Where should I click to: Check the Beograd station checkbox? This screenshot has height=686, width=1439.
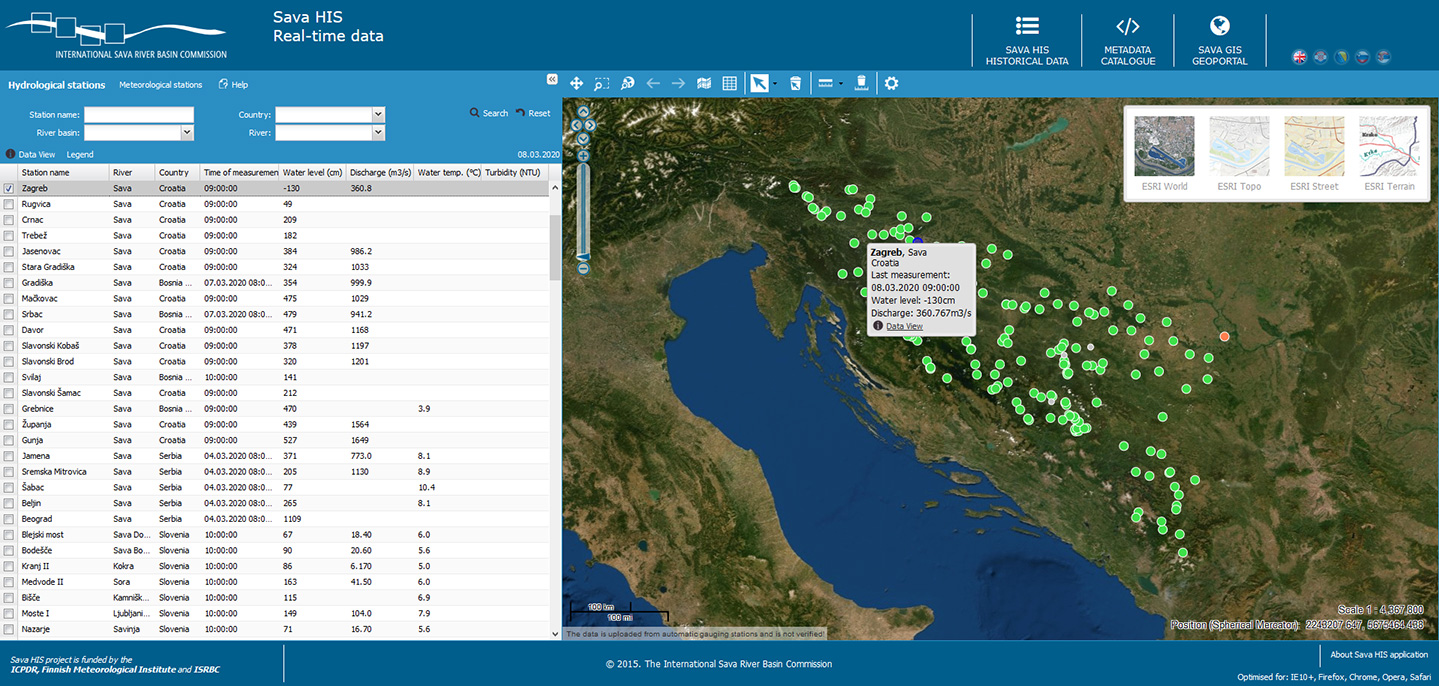(x=9, y=519)
